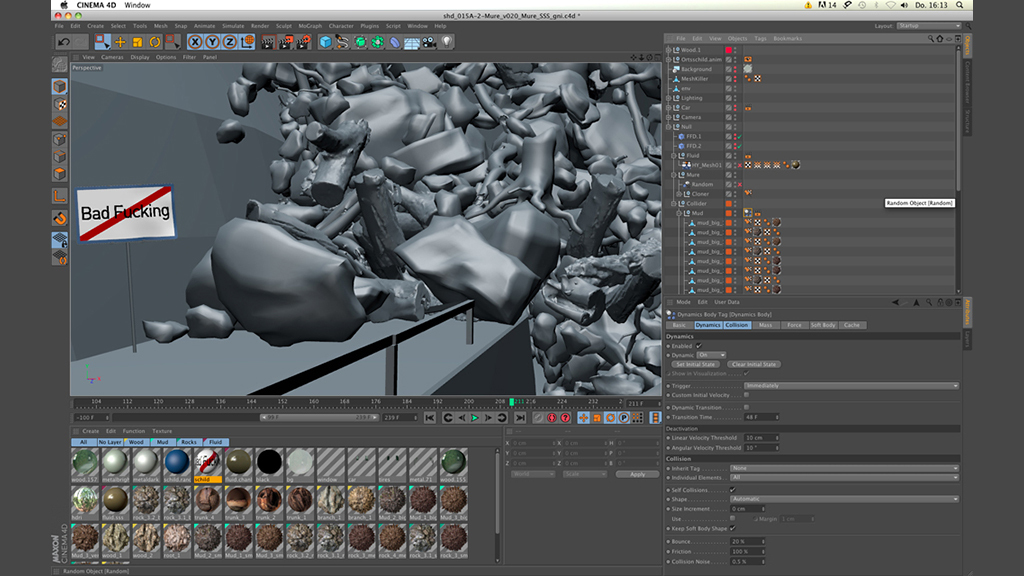Select the blue schild.rand material swatch
Viewport: 1024px width, 576px height.
click(176, 461)
